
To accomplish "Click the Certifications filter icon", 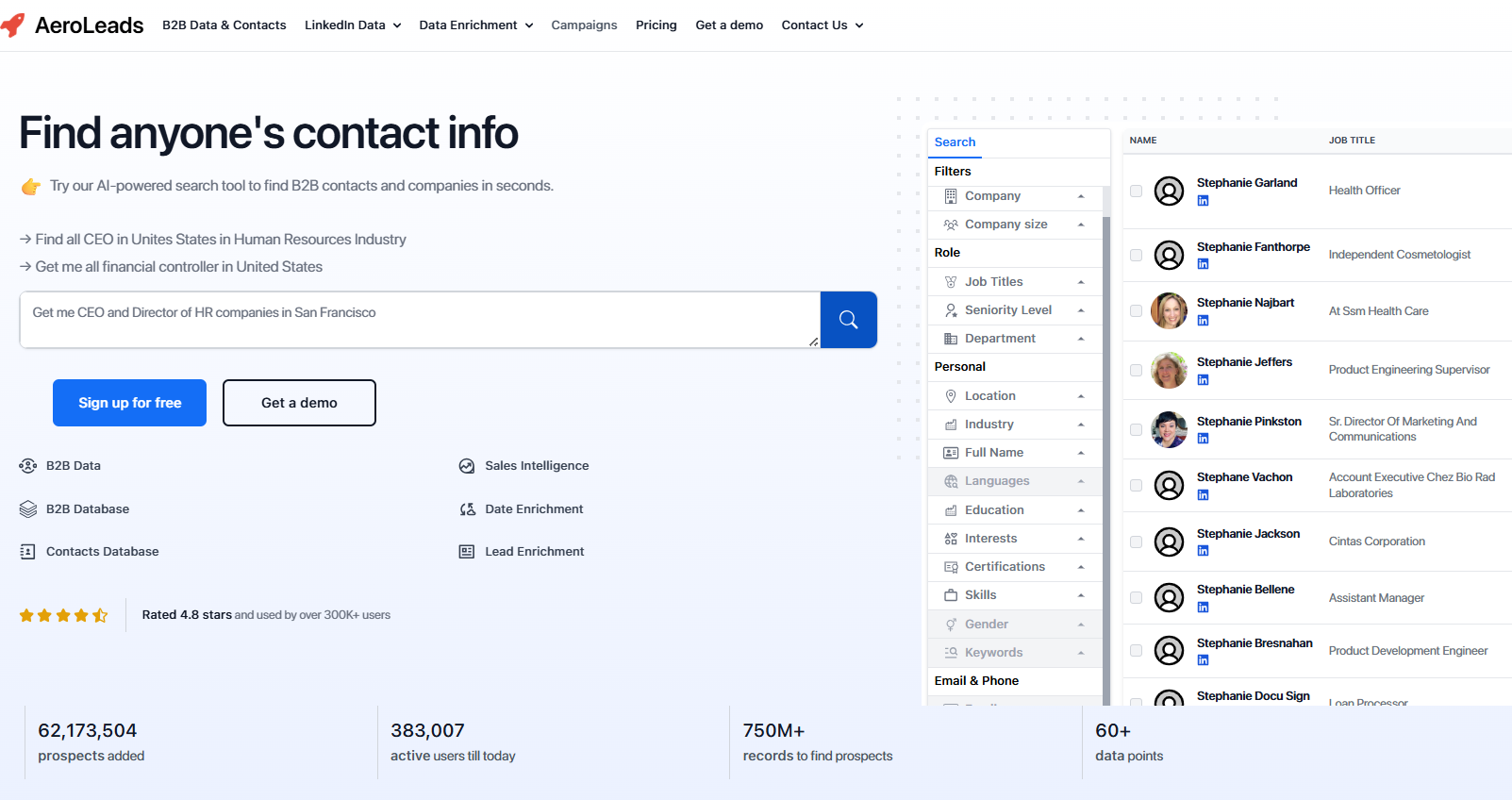I will pos(951,567).
